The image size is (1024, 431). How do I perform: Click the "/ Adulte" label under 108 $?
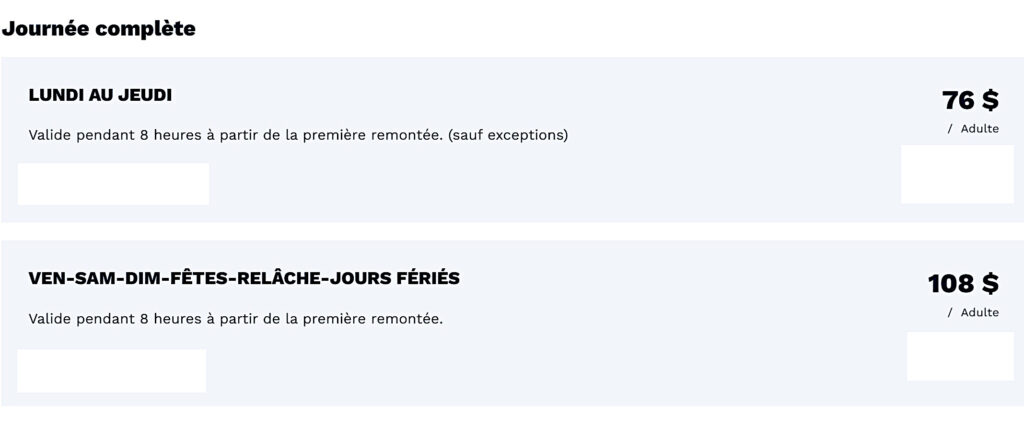(972, 312)
